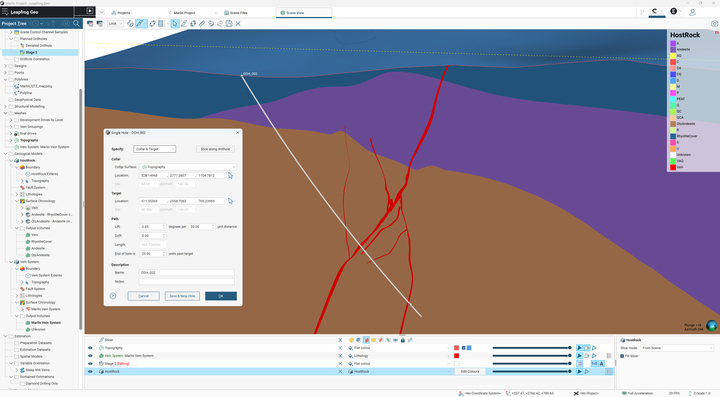Click the Cancel button in dialog

(x=143, y=296)
